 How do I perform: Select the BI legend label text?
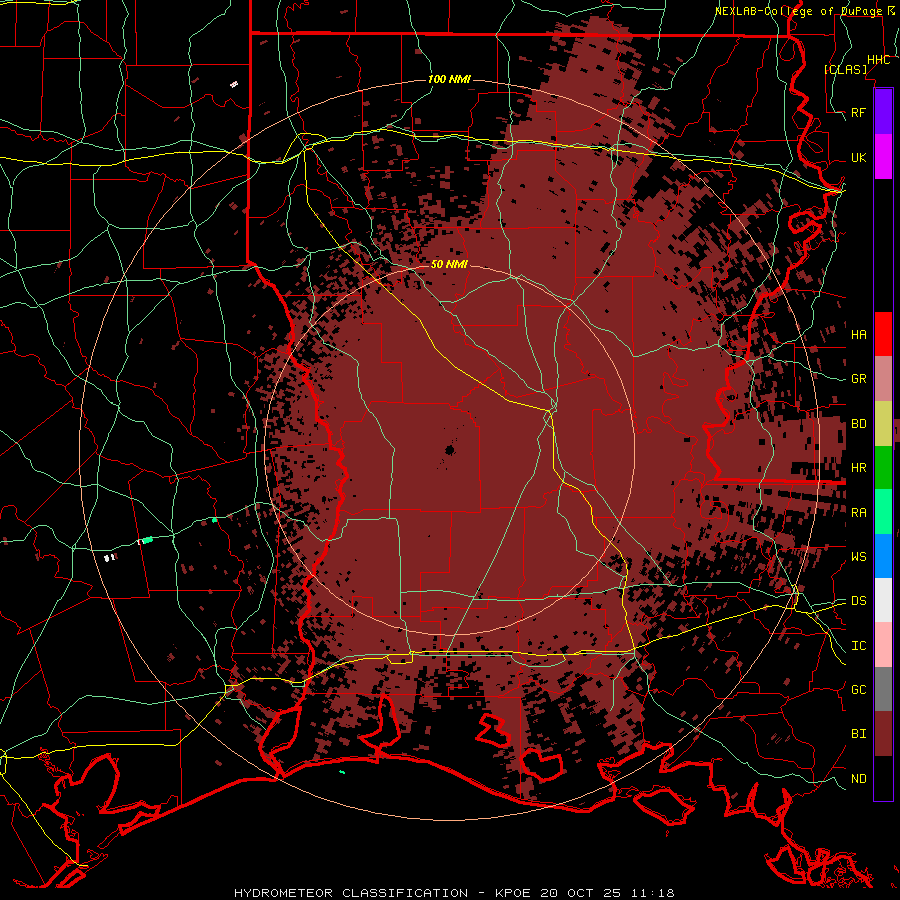point(859,734)
